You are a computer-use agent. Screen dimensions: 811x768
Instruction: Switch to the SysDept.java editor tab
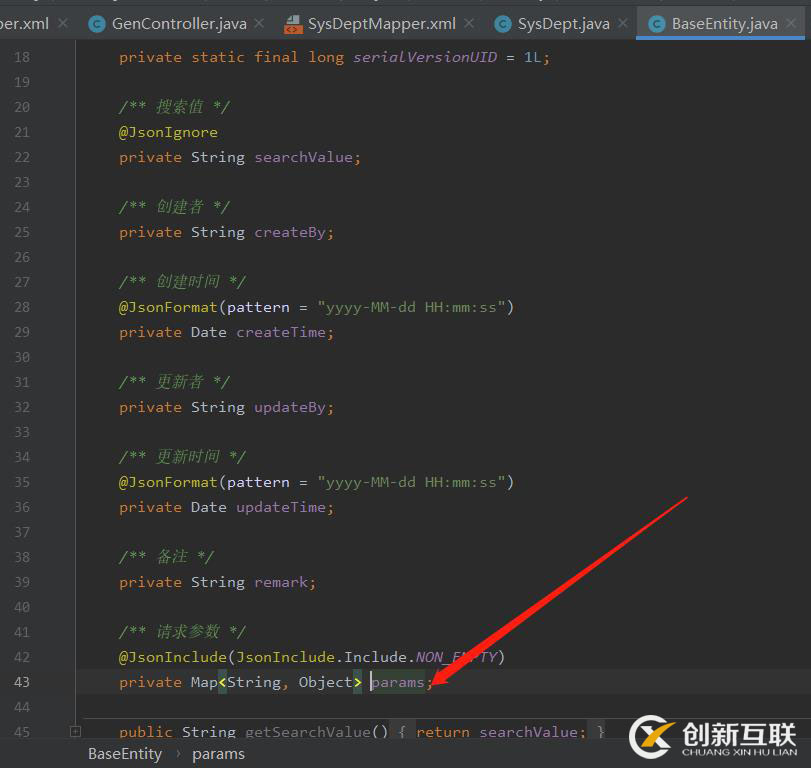[563, 23]
